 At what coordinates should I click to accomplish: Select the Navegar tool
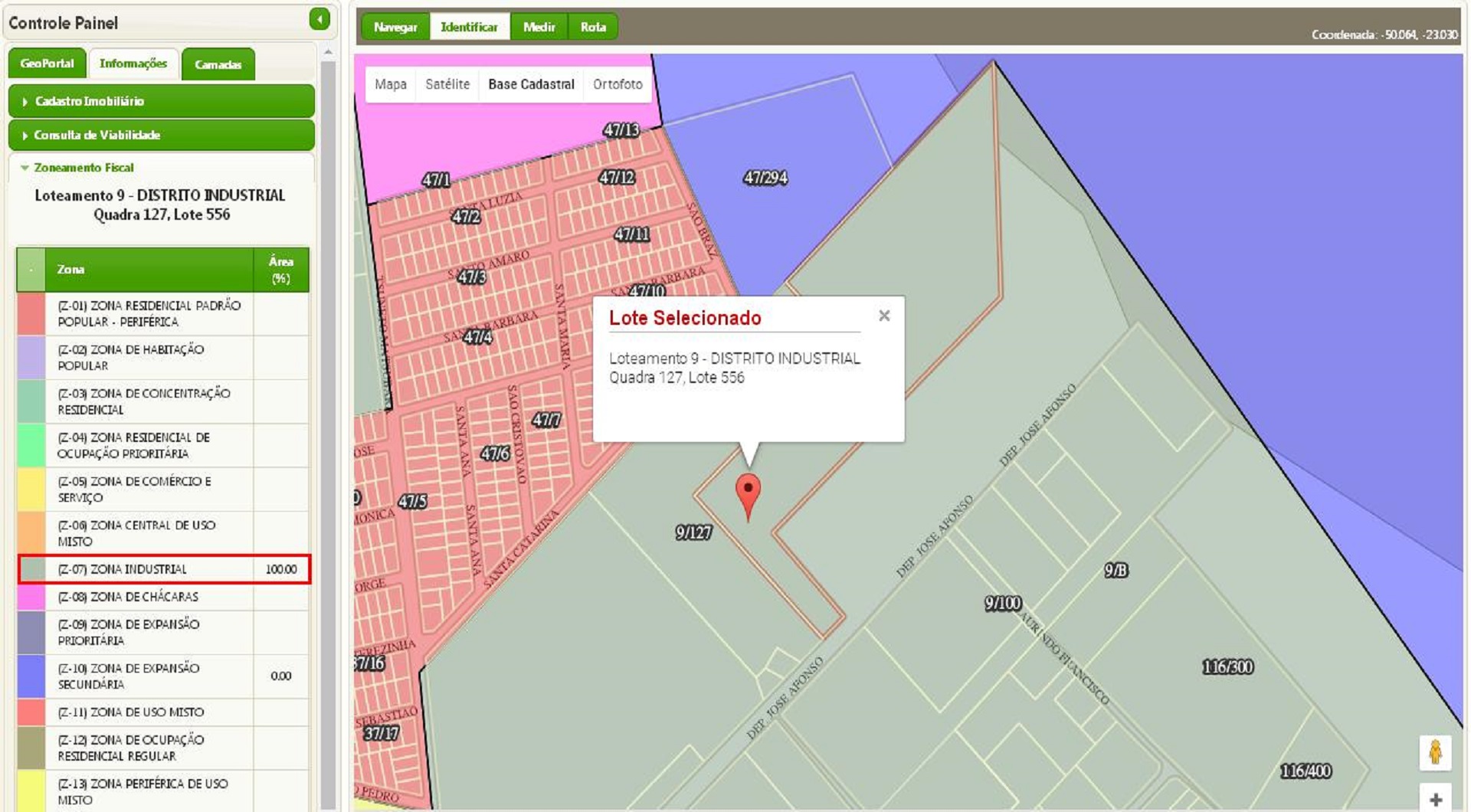395,27
